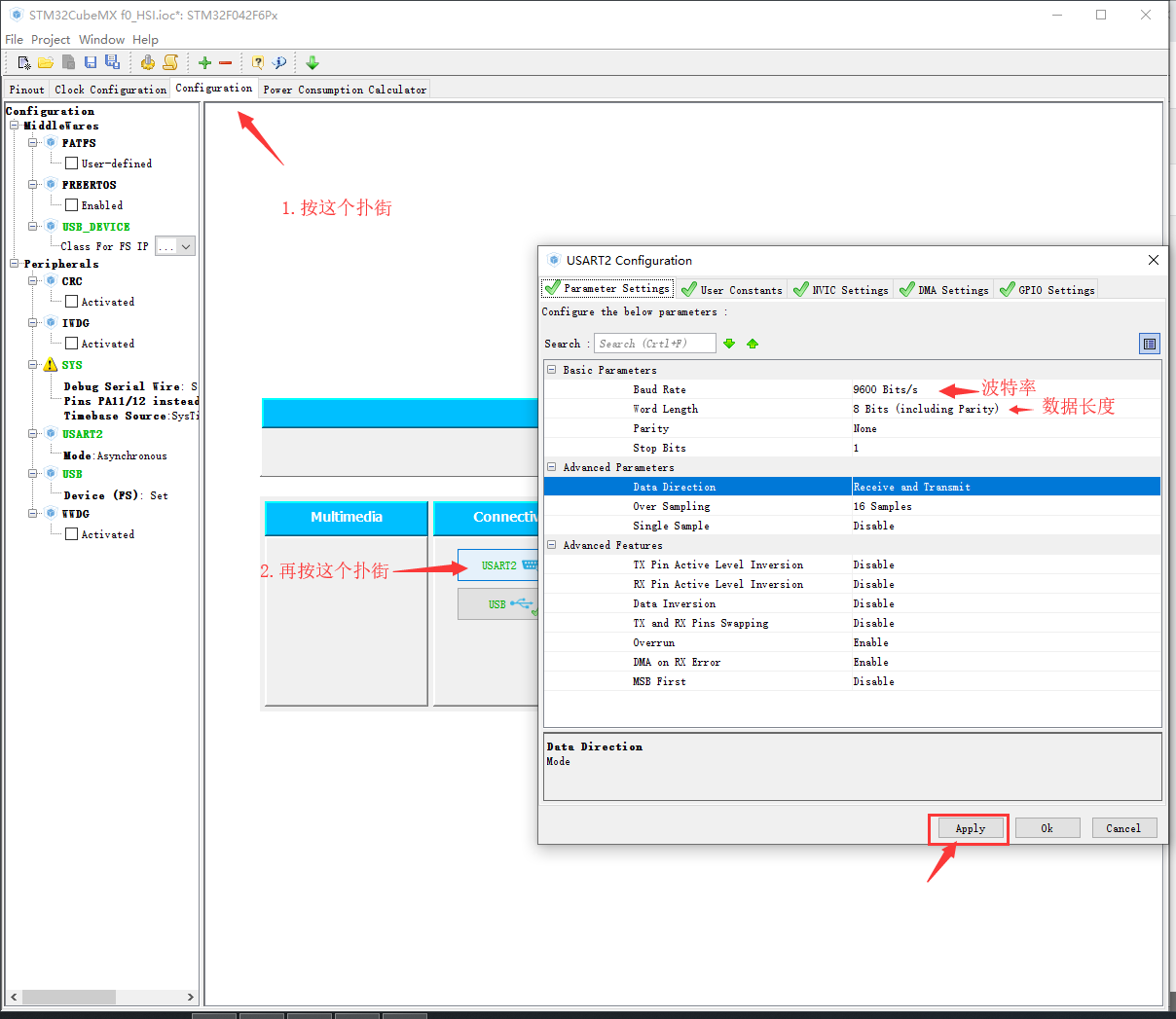Screen dimensions: 1176x1019
Task: Click the grid view icon beside the search box
Action: point(1150,343)
